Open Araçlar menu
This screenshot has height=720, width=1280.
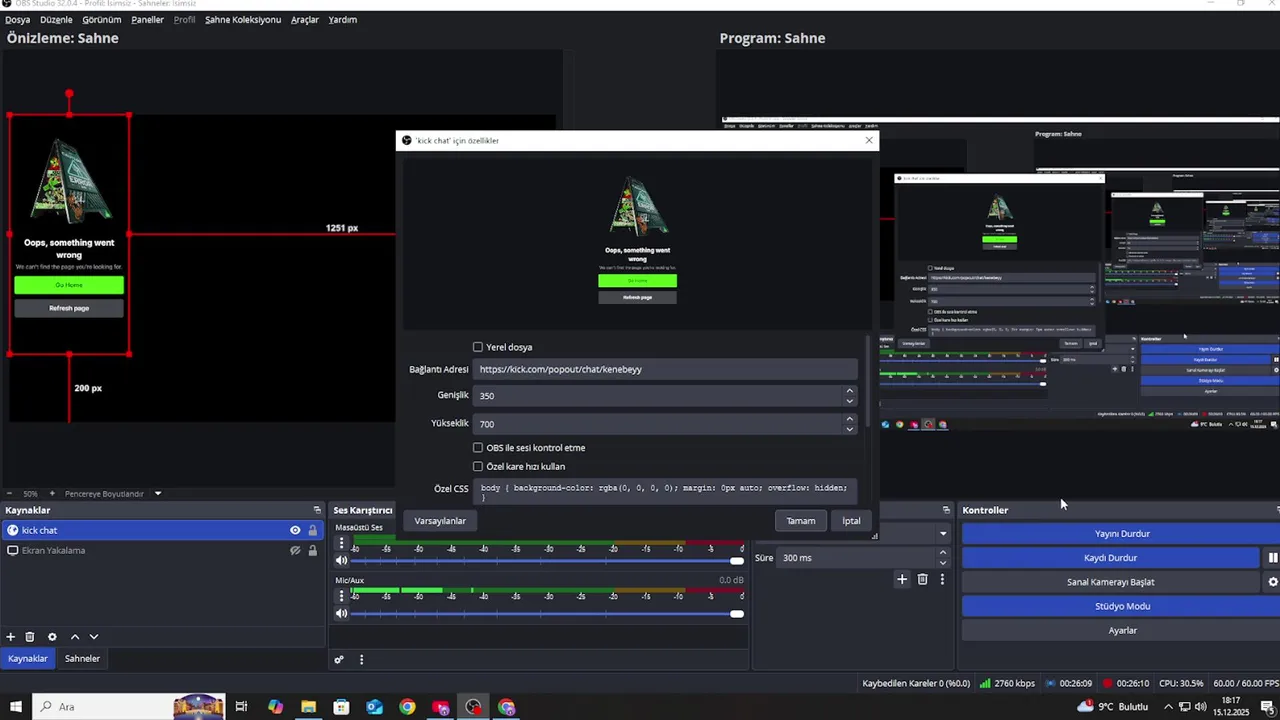pyautogui.click(x=304, y=20)
